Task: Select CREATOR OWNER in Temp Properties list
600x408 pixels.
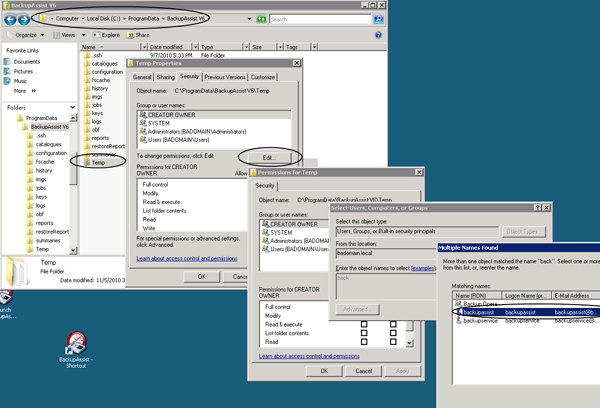Action: tap(214, 115)
